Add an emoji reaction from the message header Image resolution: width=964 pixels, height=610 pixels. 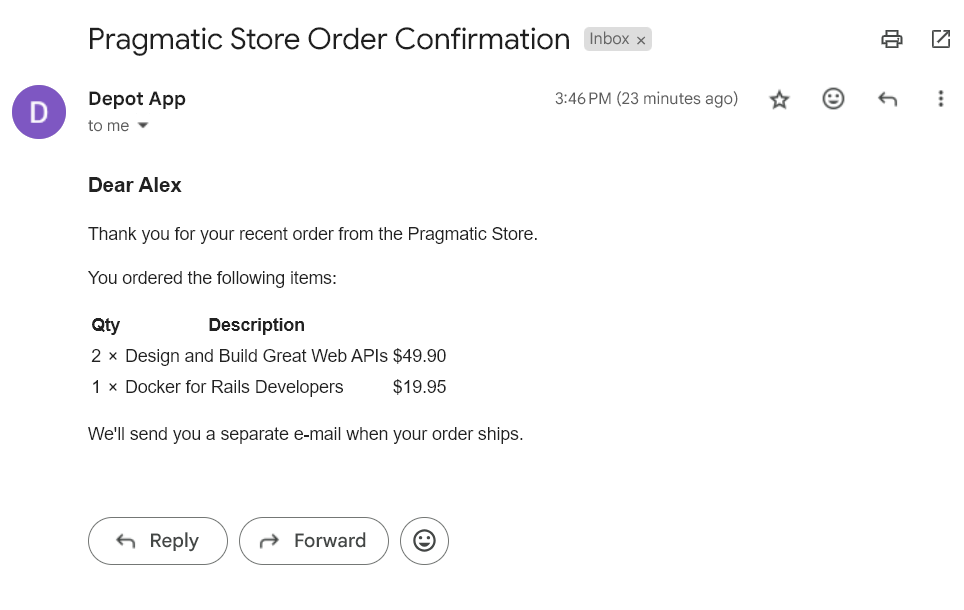pyautogui.click(x=833, y=99)
